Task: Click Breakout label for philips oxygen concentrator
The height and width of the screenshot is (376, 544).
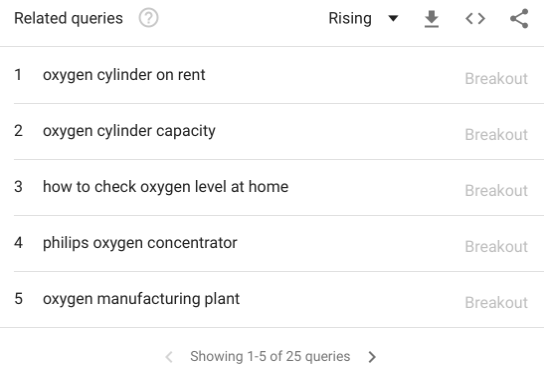Action: click(496, 247)
